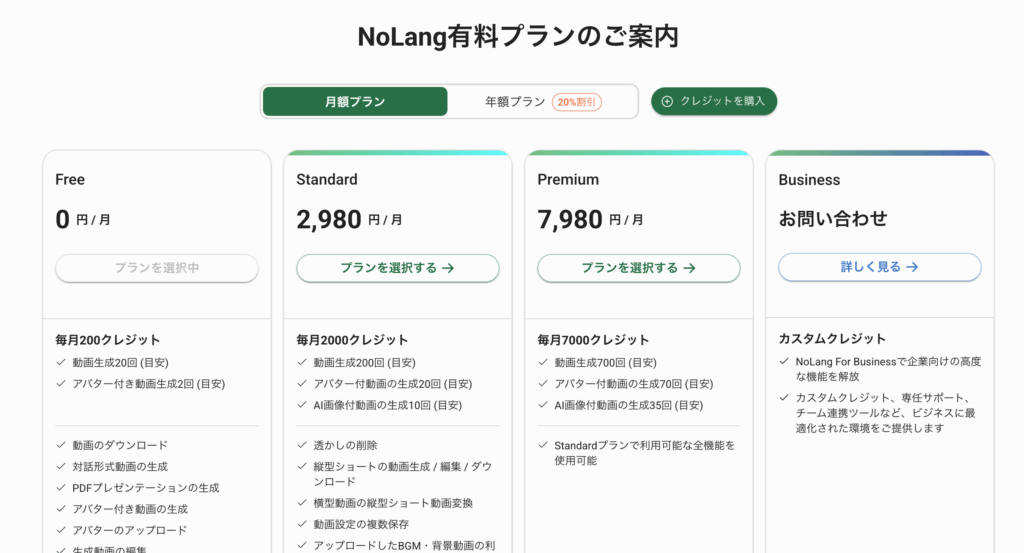Click checkmark icon next to 透かしの削除

(302, 445)
